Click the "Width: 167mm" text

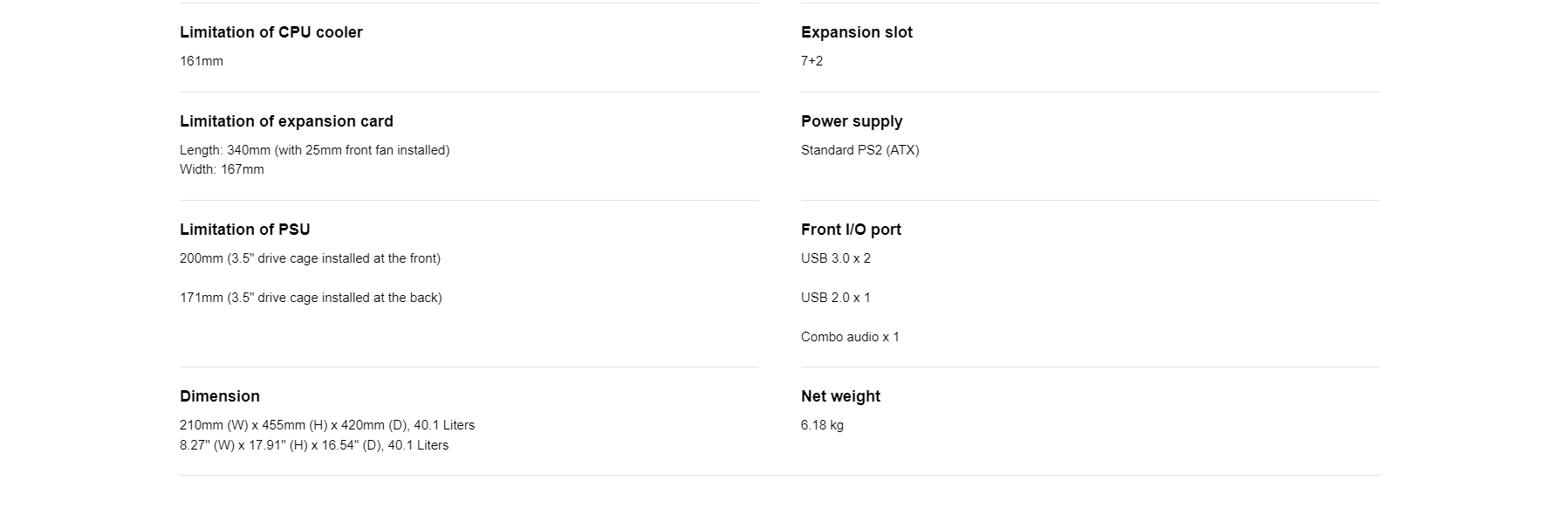pos(222,169)
